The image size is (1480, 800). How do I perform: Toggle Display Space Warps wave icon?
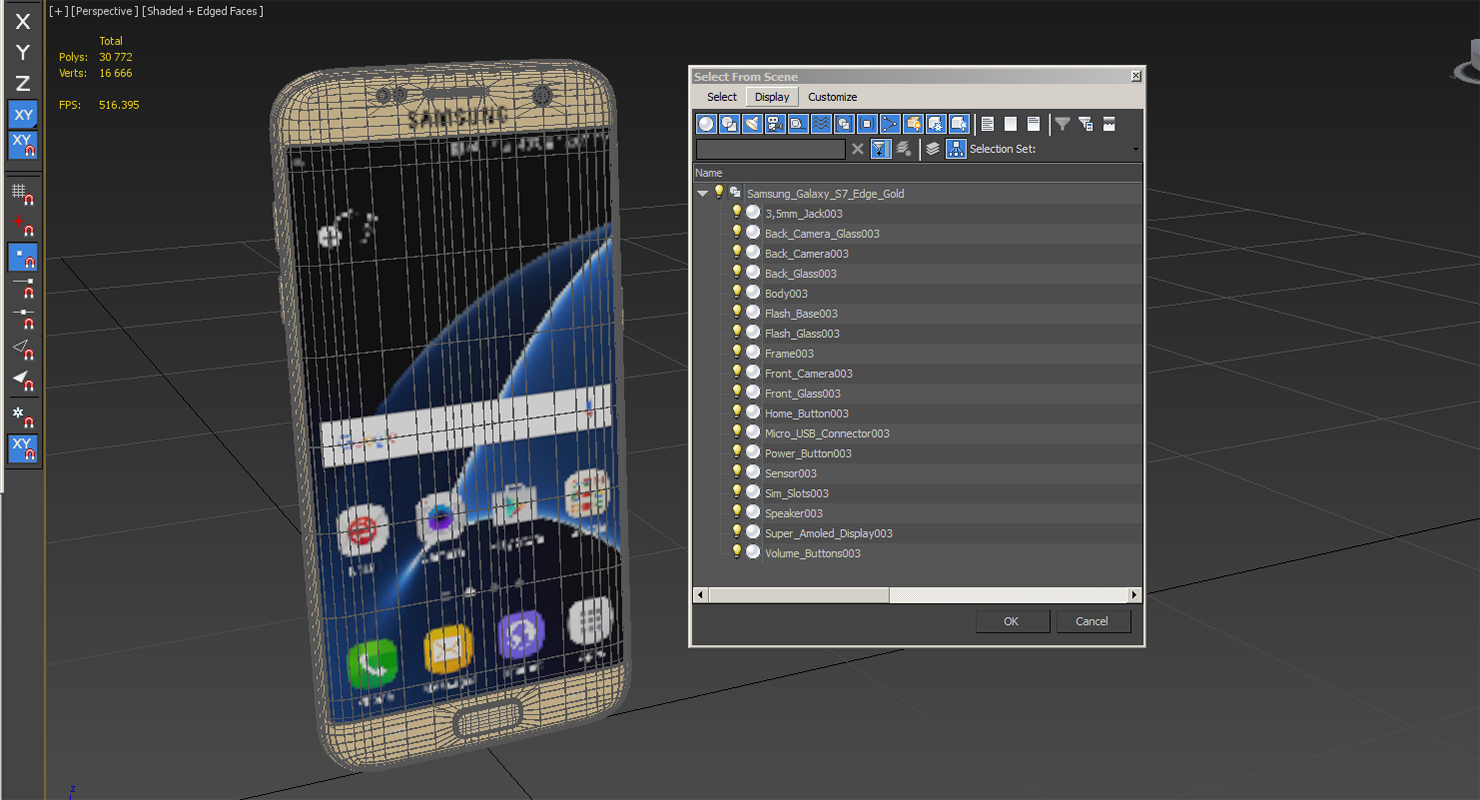click(x=822, y=124)
